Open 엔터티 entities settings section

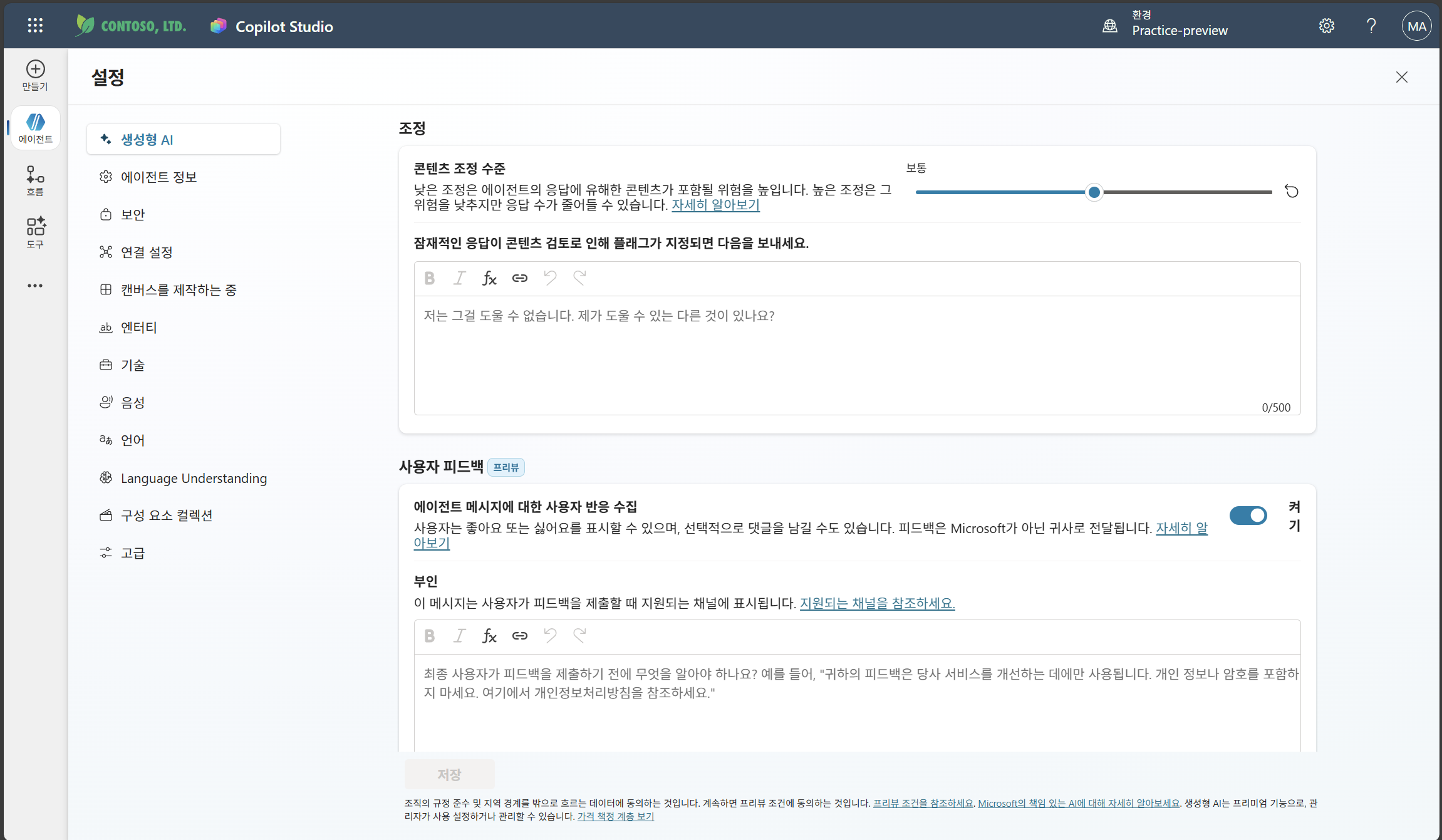point(183,327)
